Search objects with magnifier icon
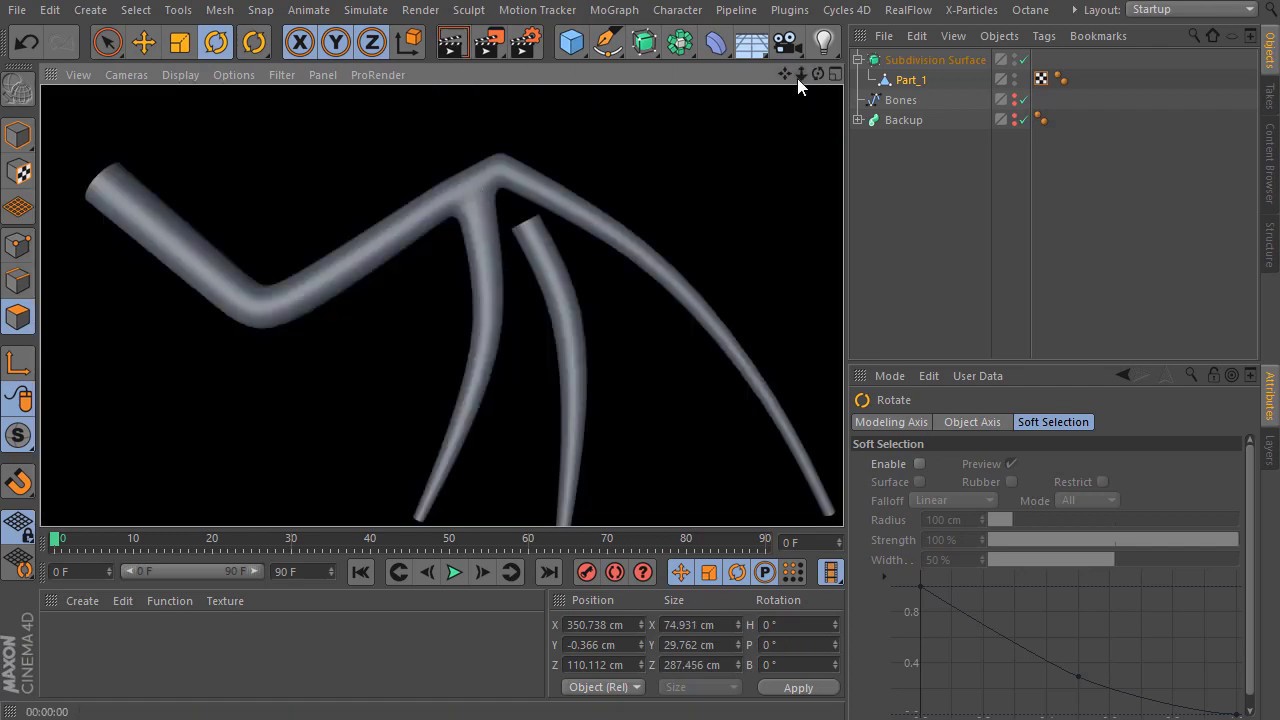Screen dimensions: 1280x720 point(1193,36)
